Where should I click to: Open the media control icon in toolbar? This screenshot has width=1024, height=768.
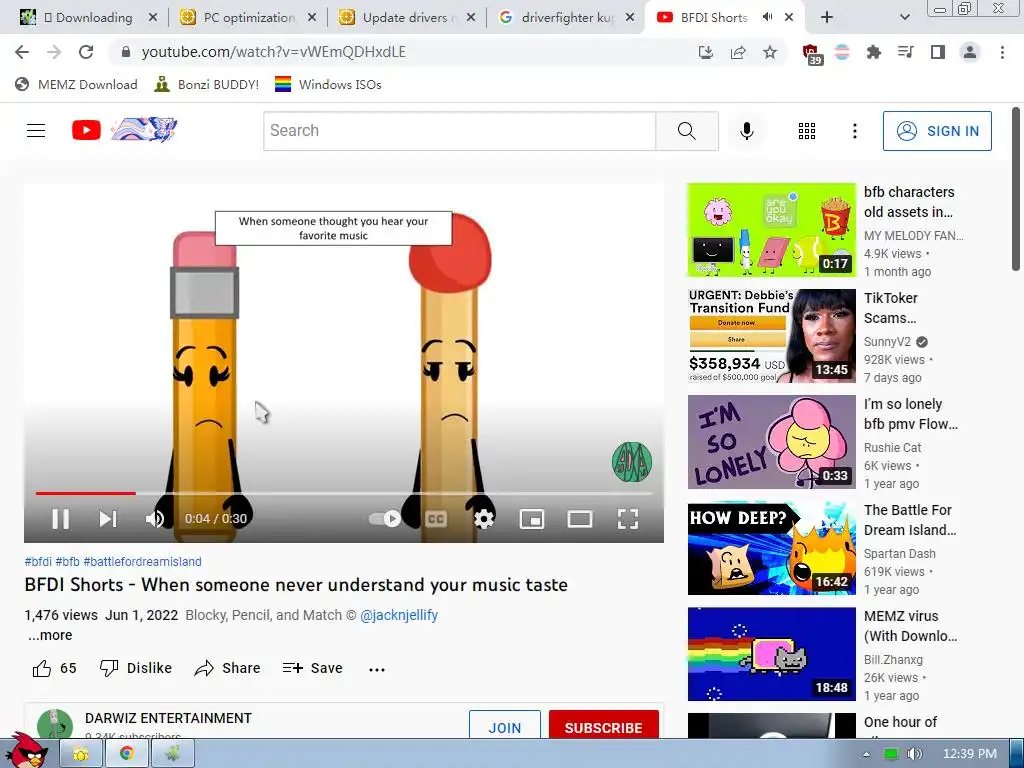906,52
